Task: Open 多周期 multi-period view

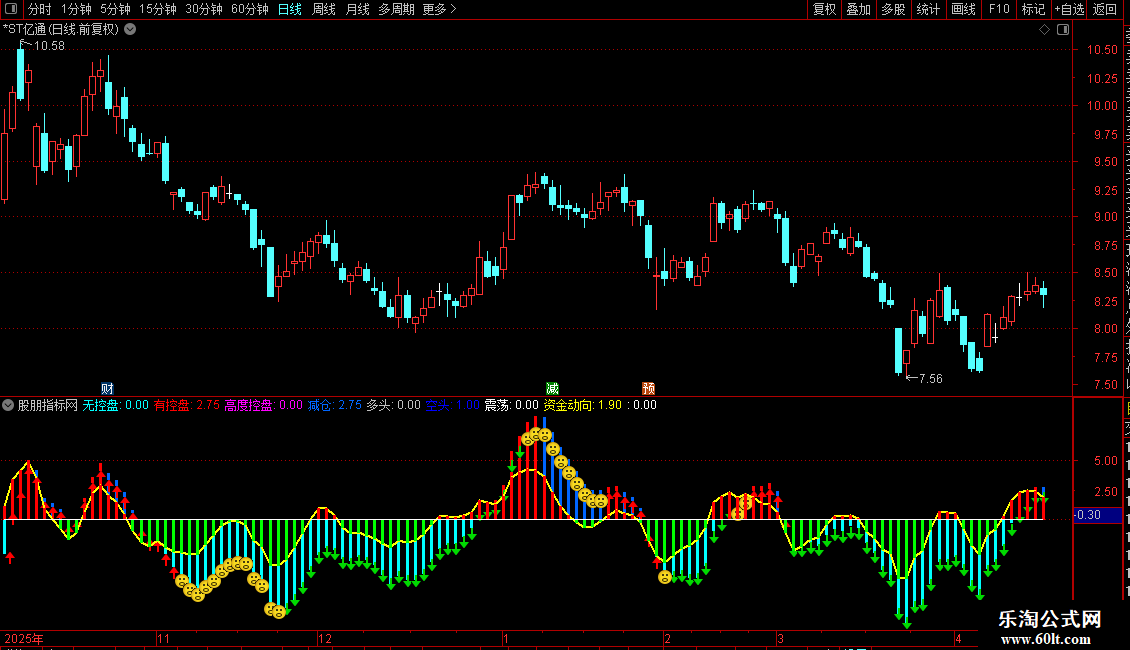Action: pyautogui.click(x=396, y=9)
